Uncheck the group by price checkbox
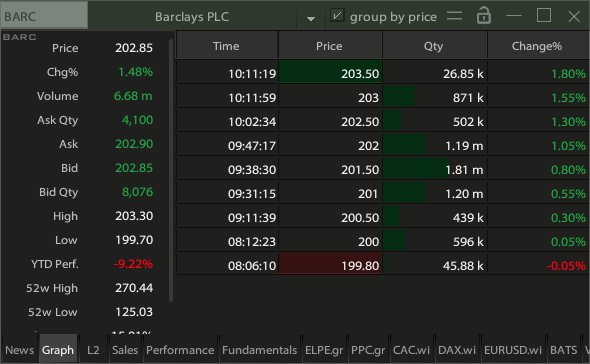The image size is (590, 364). pos(337,16)
